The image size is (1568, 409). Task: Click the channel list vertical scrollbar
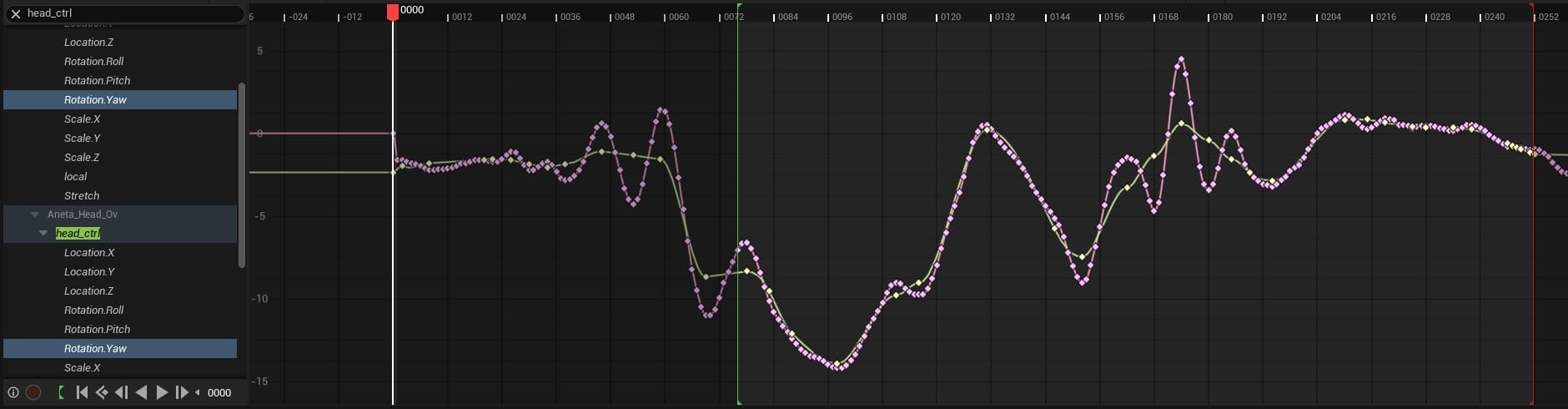click(242, 175)
